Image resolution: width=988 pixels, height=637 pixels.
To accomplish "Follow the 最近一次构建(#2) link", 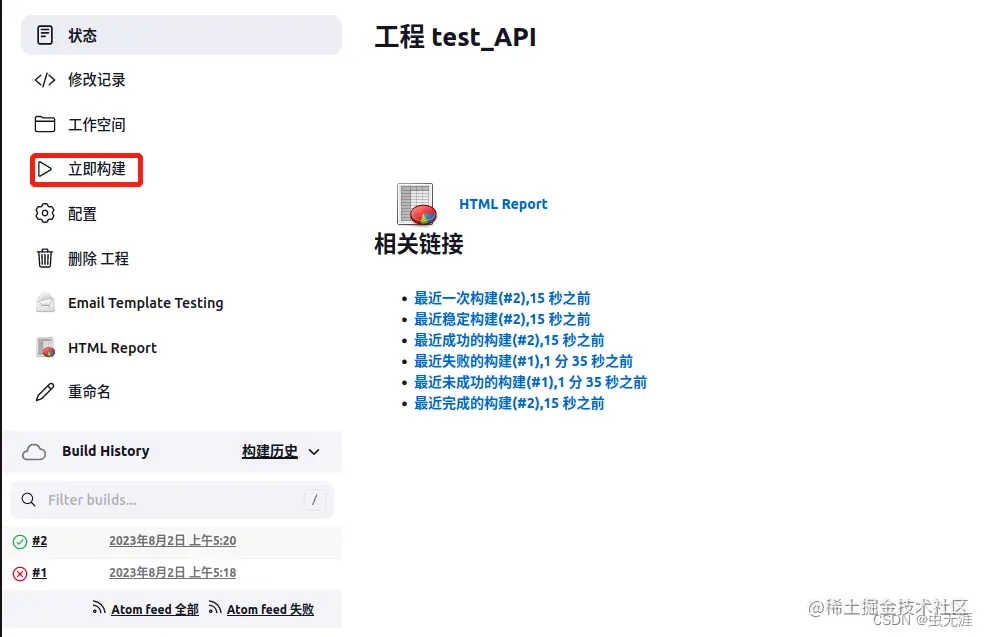I will point(501,298).
